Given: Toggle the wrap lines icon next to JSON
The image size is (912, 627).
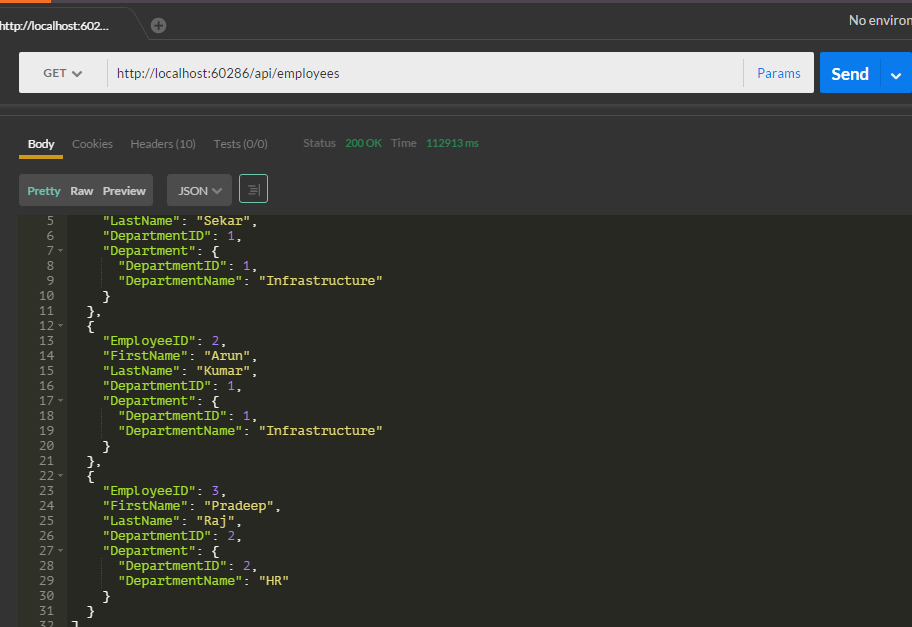Looking at the screenshot, I should (x=253, y=189).
